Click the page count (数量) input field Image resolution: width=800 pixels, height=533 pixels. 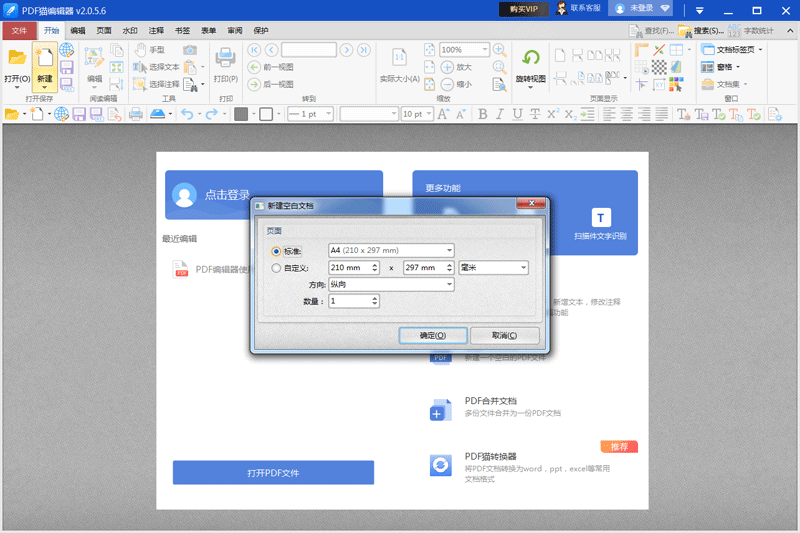[x=348, y=301]
